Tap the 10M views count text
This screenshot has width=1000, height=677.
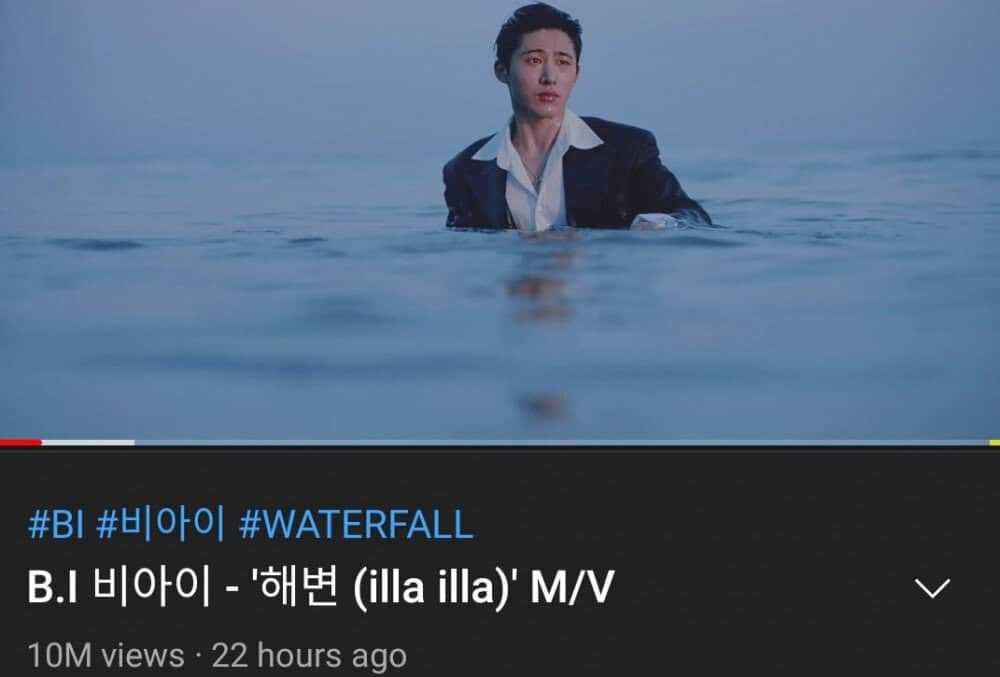pyautogui.click(x=106, y=656)
